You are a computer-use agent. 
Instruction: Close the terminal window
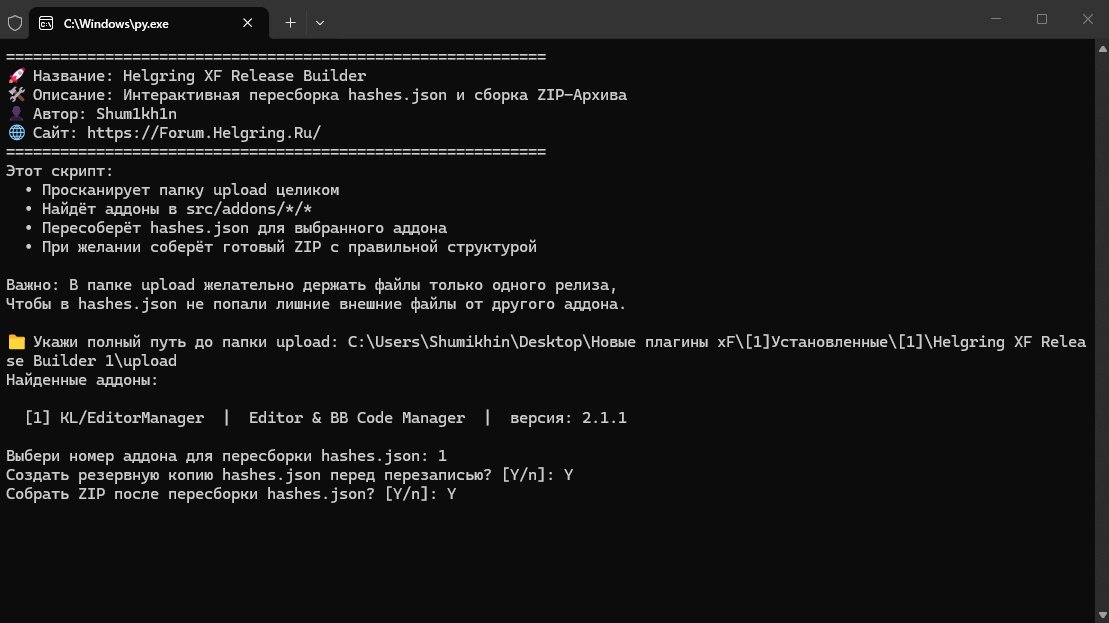point(1087,19)
